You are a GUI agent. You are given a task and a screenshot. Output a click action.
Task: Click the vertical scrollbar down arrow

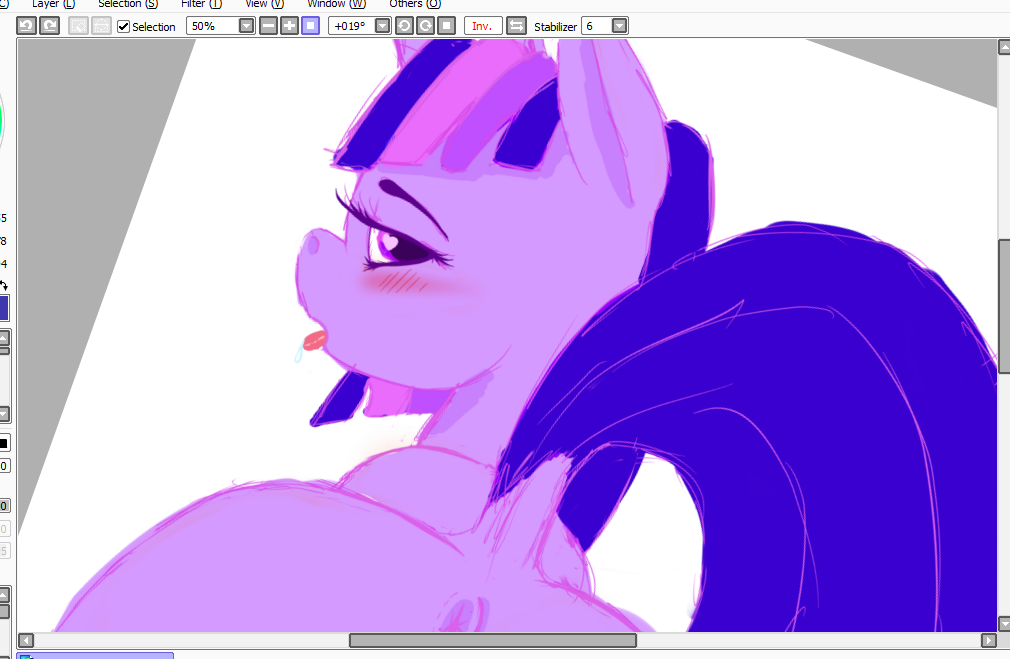pyautogui.click(x=1004, y=624)
